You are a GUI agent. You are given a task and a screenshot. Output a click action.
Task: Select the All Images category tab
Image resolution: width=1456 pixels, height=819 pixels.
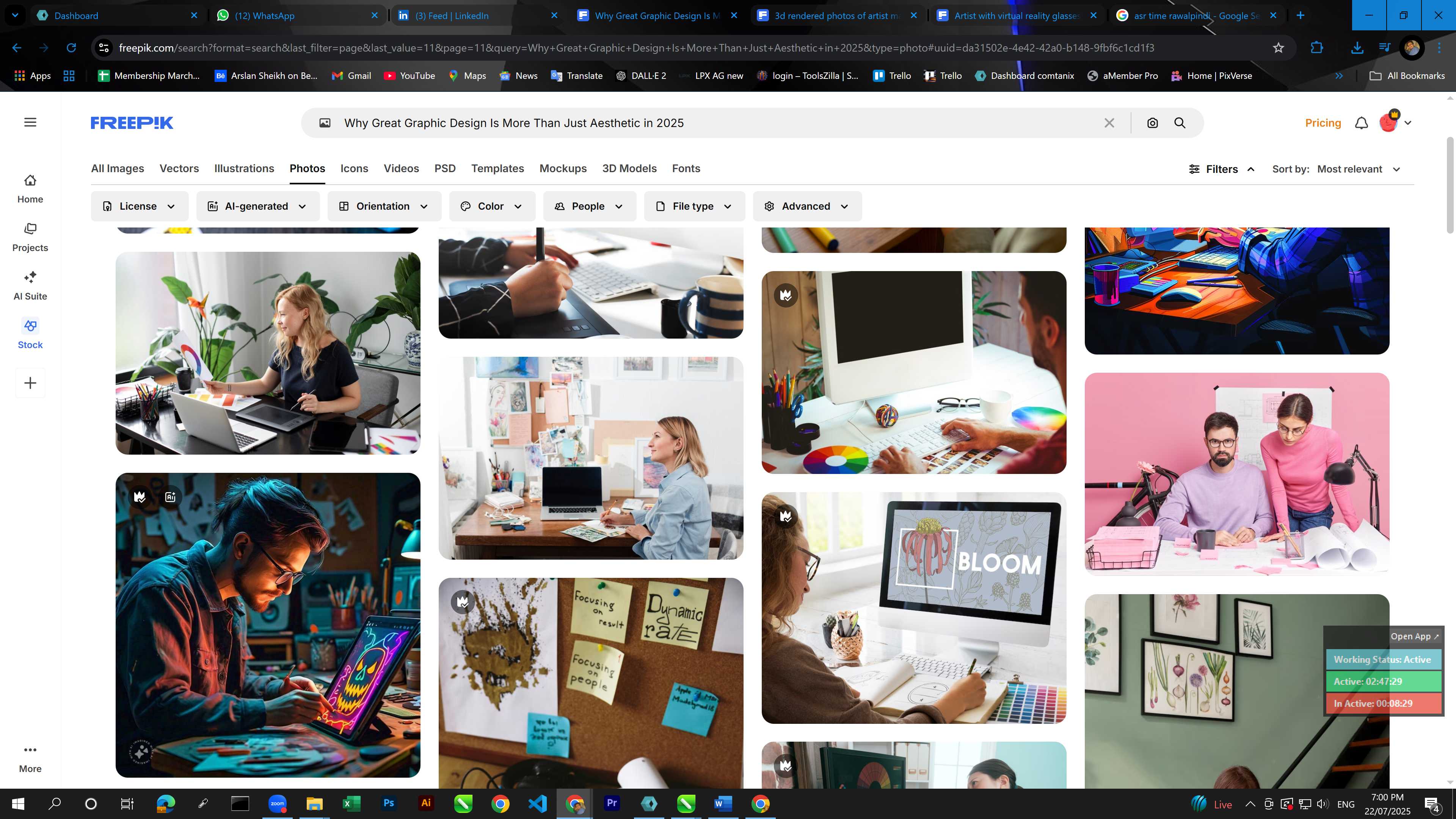(118, 168)
